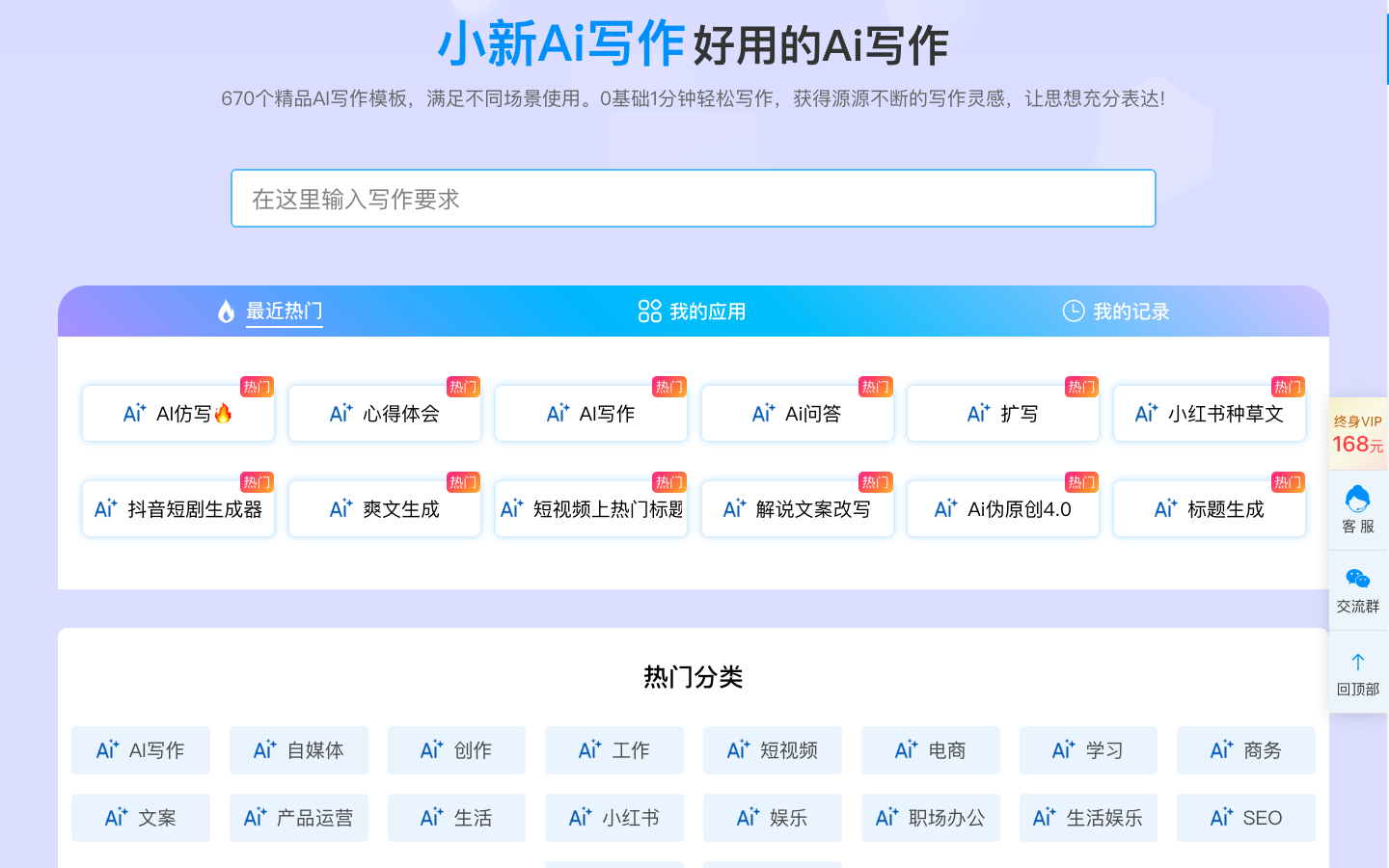1389x868 pixels.
Task: Open the WeChat 交流群 icon
Action: pyautogui.click(x=1357, y=579)
